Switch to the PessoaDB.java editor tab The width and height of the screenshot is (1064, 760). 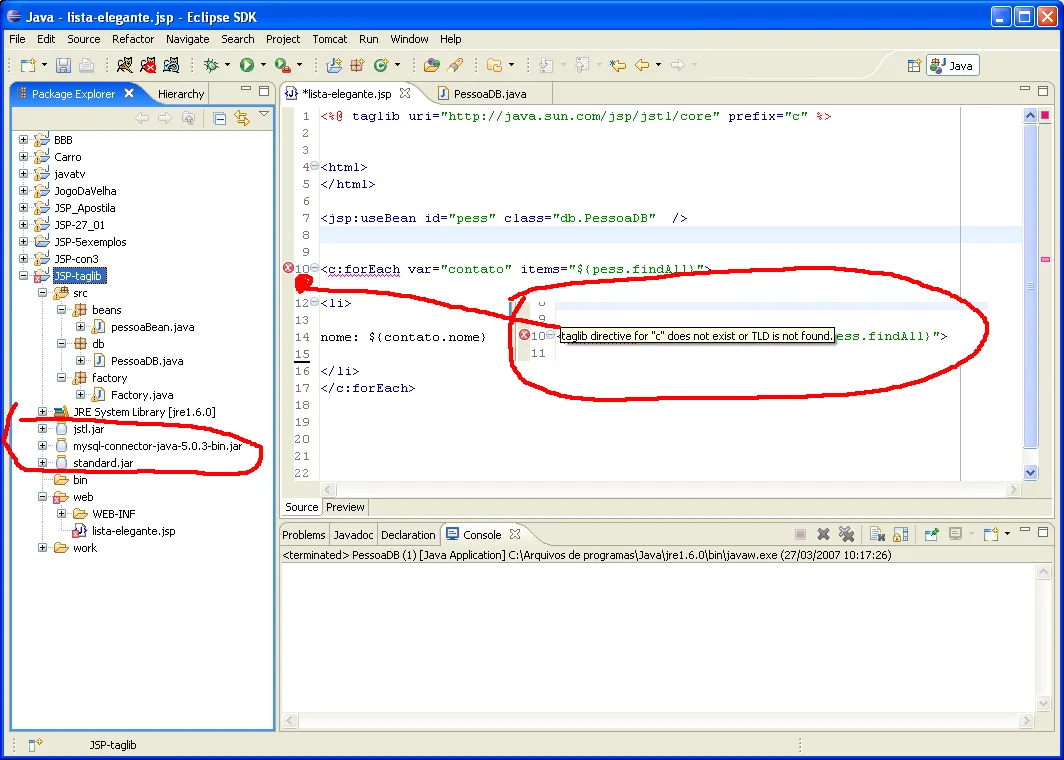489,94
